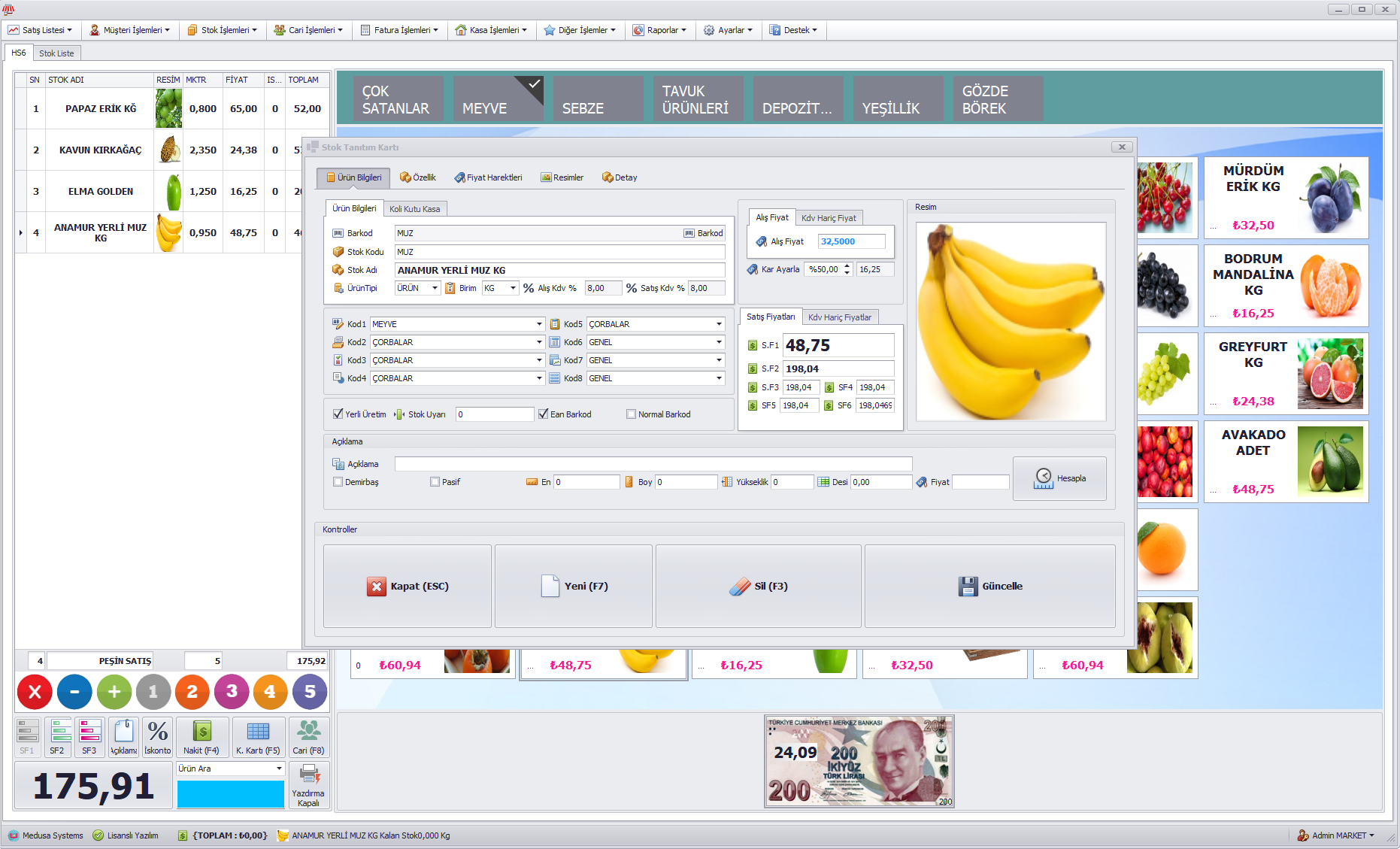1400x849 pixels.
Task: Expand the Kod6 GENEL dropdown
Action: 719,342
